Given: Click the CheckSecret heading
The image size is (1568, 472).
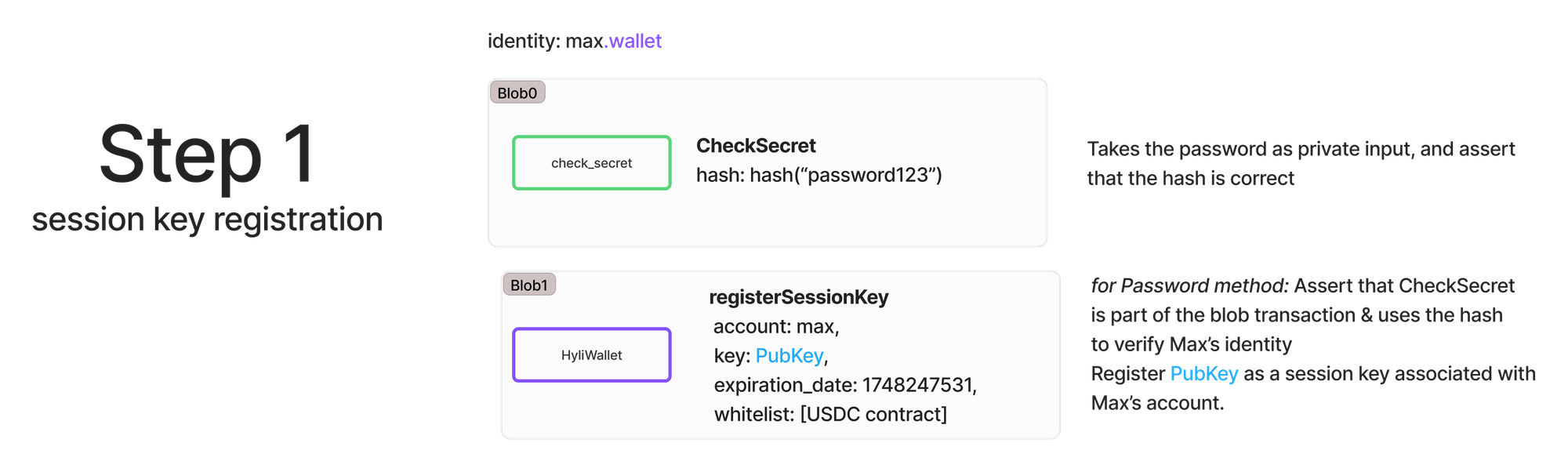Looking at the screenshot, I should 756,146.
